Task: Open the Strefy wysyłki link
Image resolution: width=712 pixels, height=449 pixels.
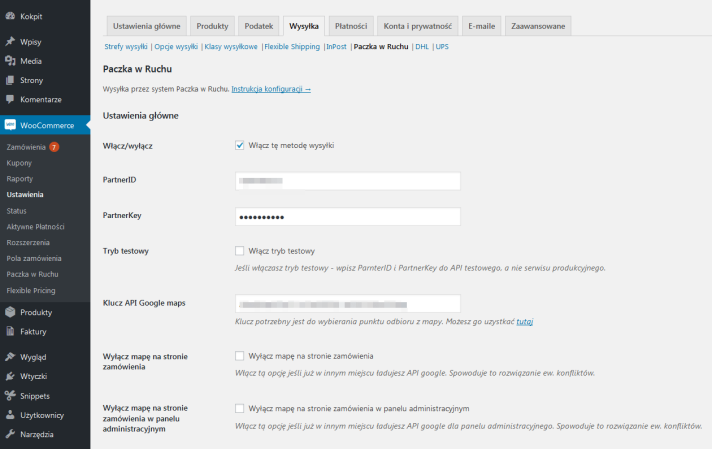Action: click(126, 46)
